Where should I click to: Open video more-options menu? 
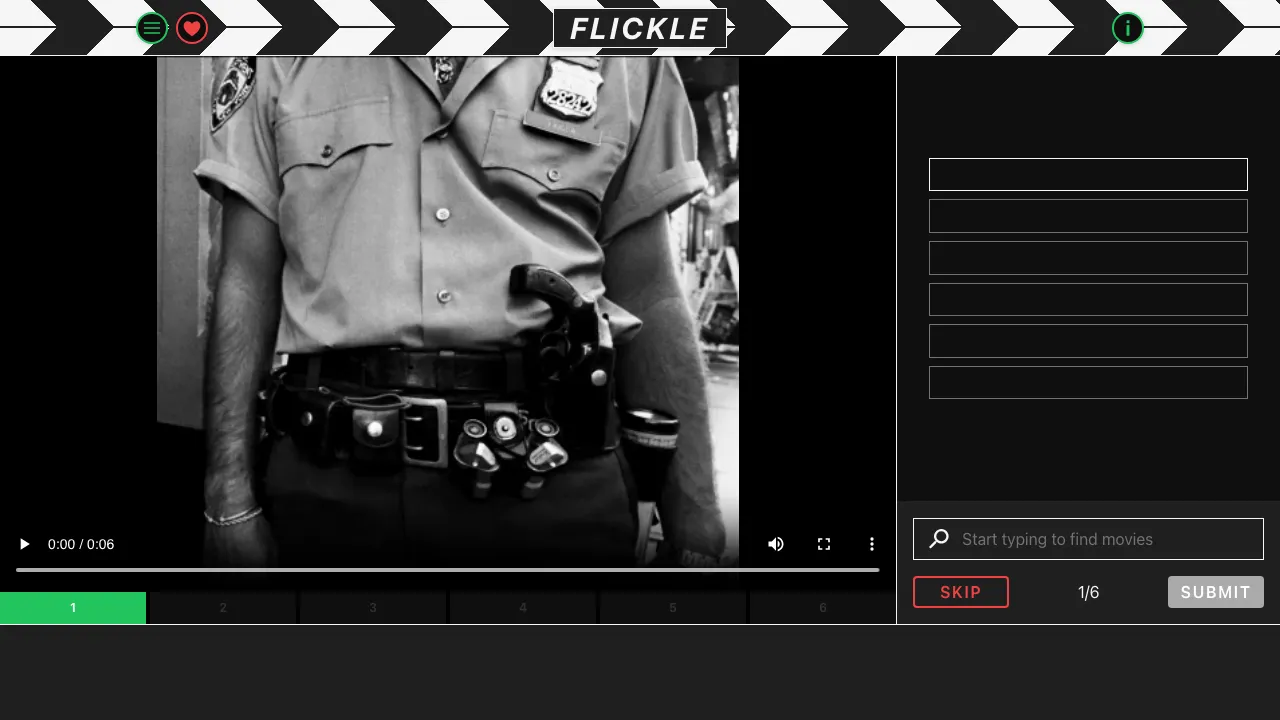coord(872,544)
